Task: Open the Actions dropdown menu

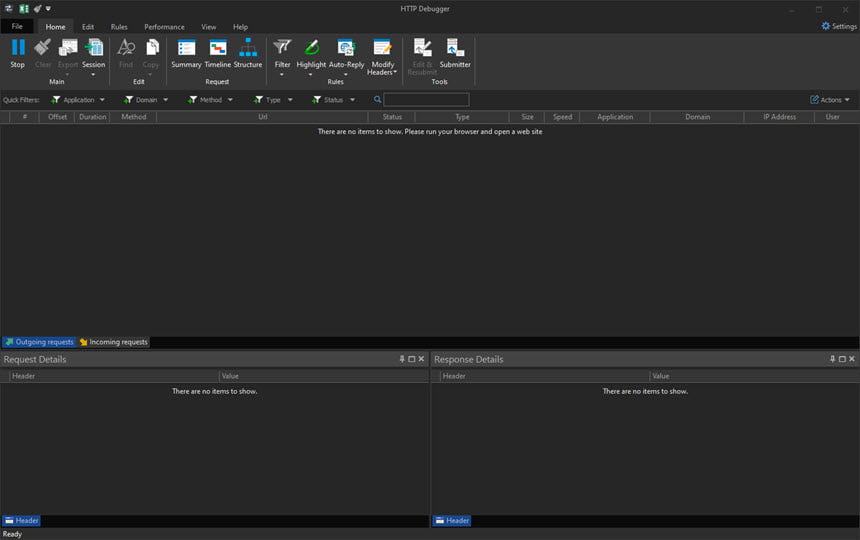Action: (830, 100)
